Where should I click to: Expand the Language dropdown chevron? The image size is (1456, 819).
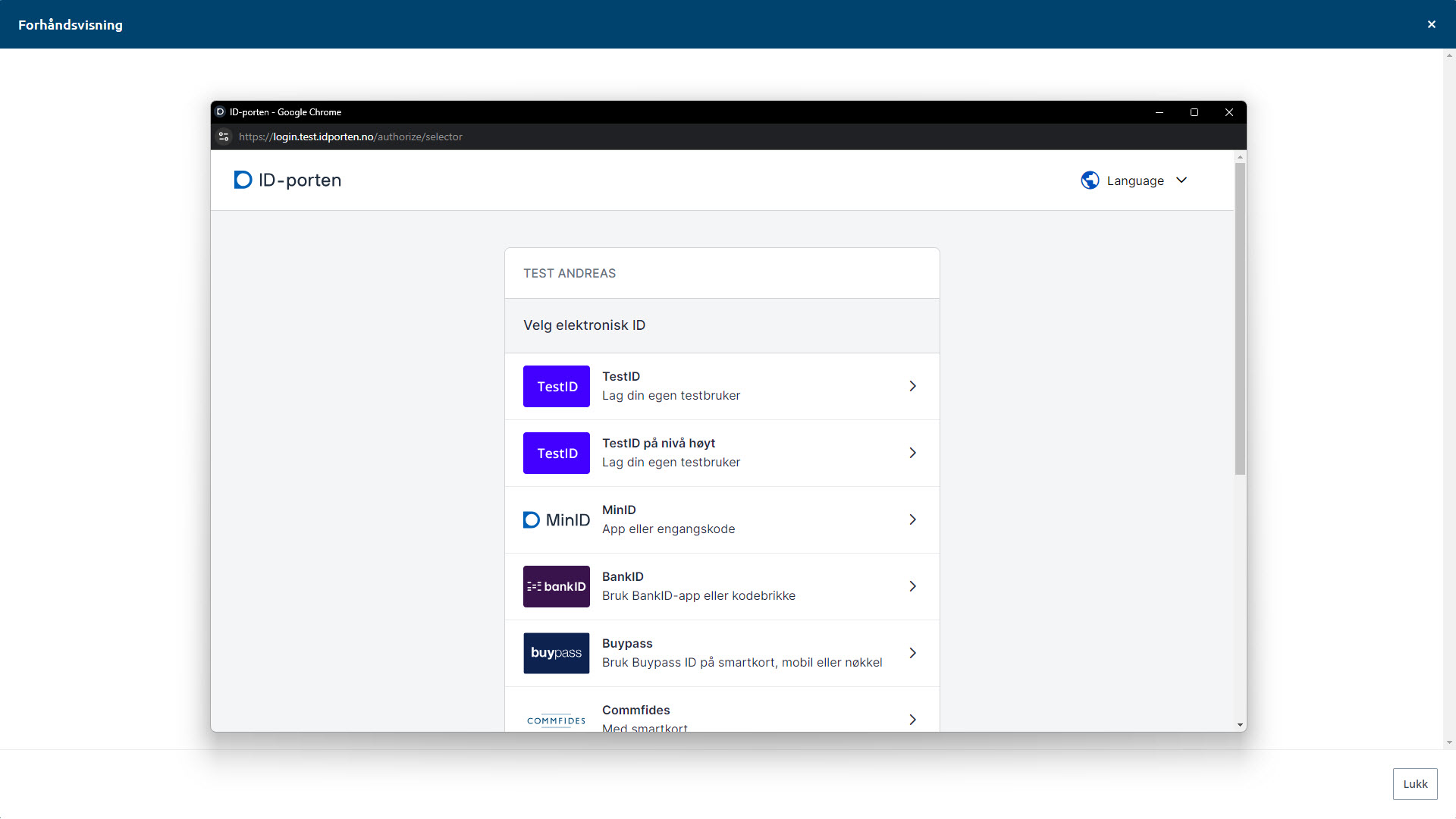1181,180
